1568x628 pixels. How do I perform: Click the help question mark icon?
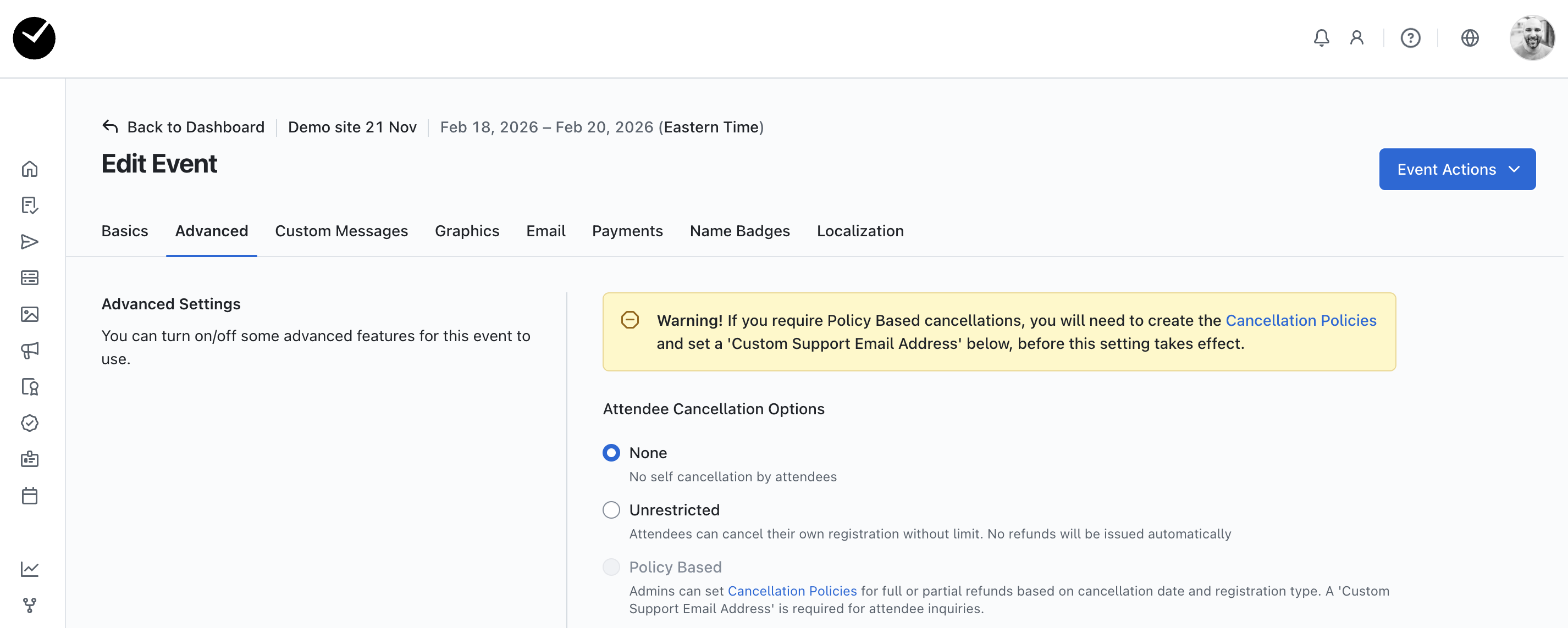1410,38
